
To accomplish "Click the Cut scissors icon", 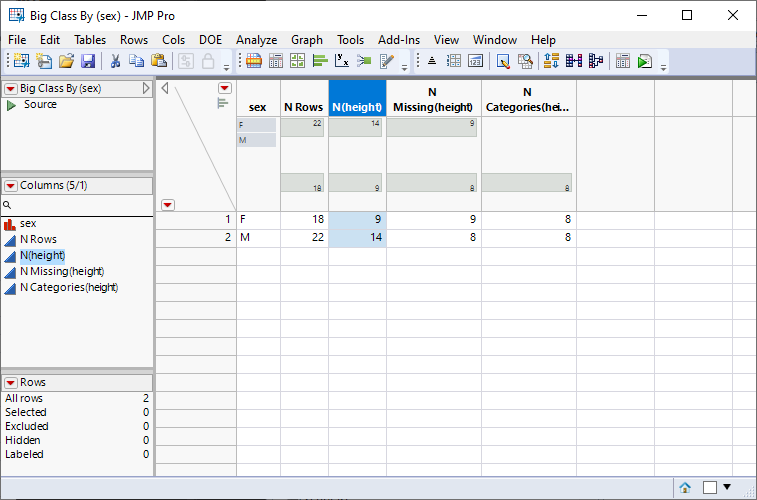I will point(115,61).
